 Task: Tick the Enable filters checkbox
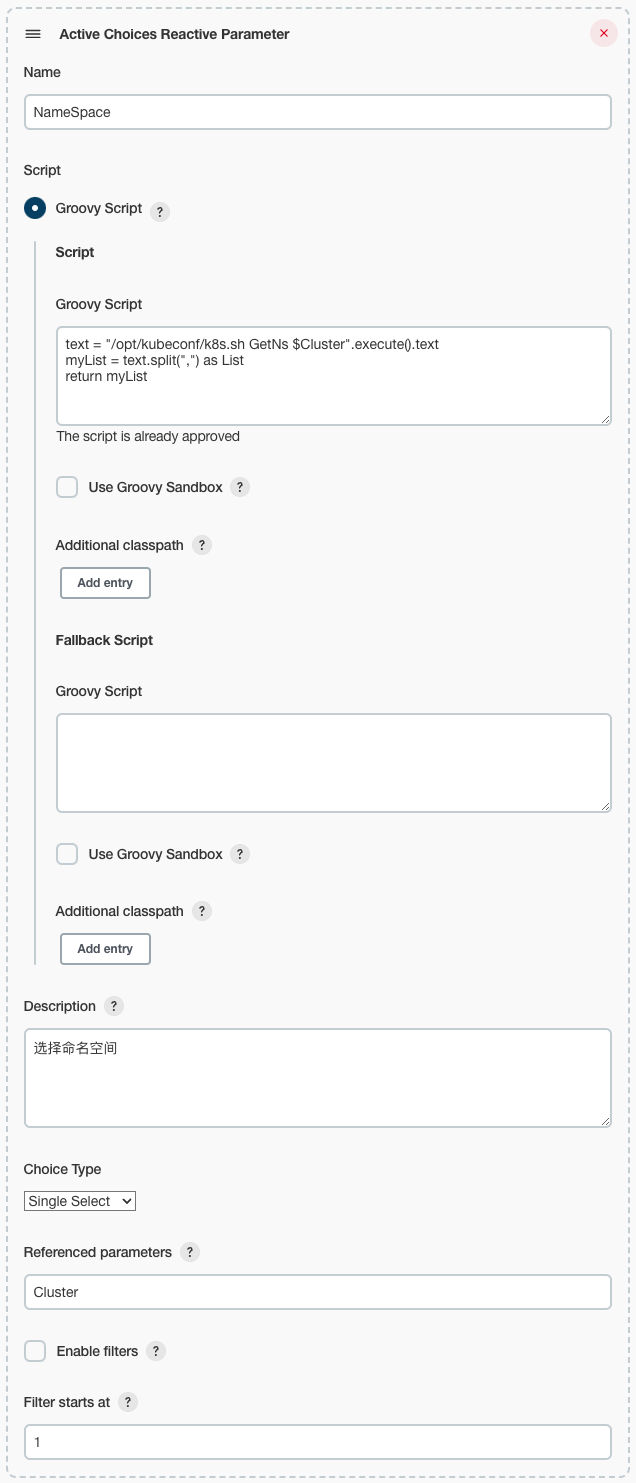(x=35, y=1351)
